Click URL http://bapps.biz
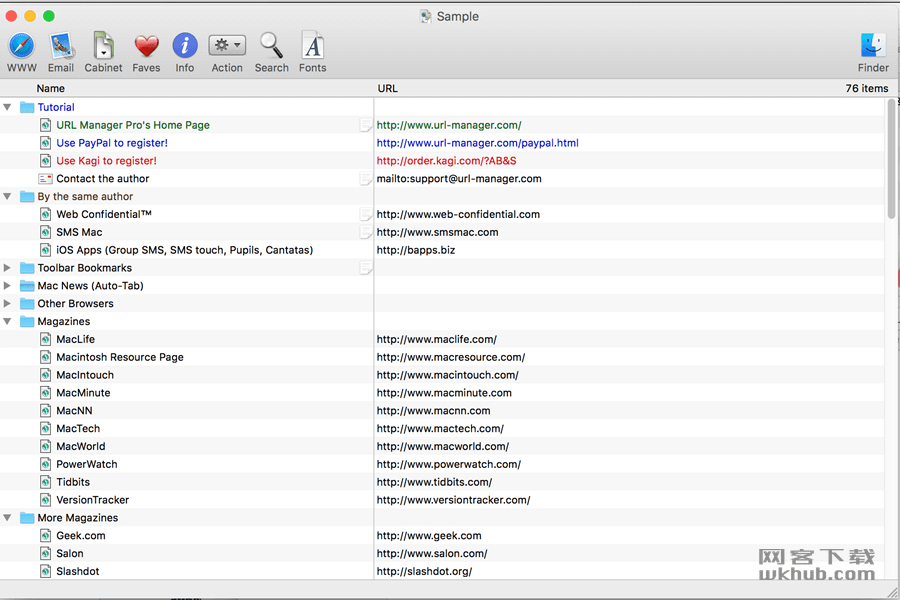 (416, 250)
